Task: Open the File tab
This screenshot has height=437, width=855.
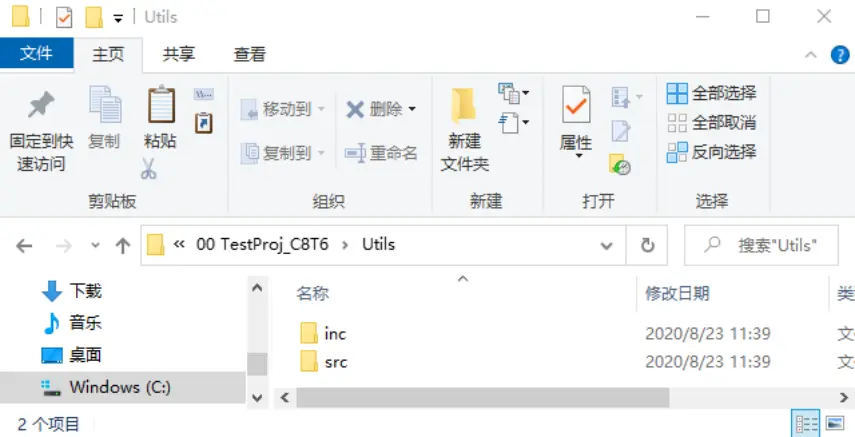Action: (x=37, y=54)
